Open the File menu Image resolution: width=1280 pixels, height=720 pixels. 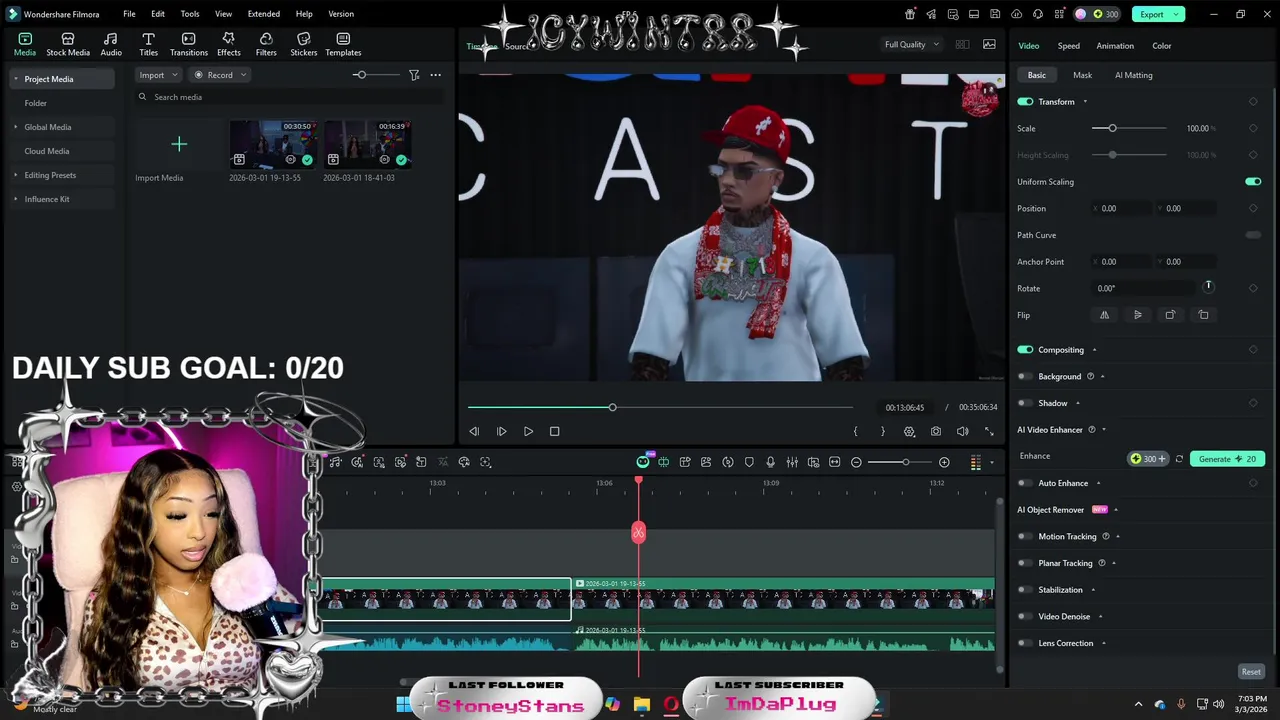pyautogui.click(x=129, y=14)
